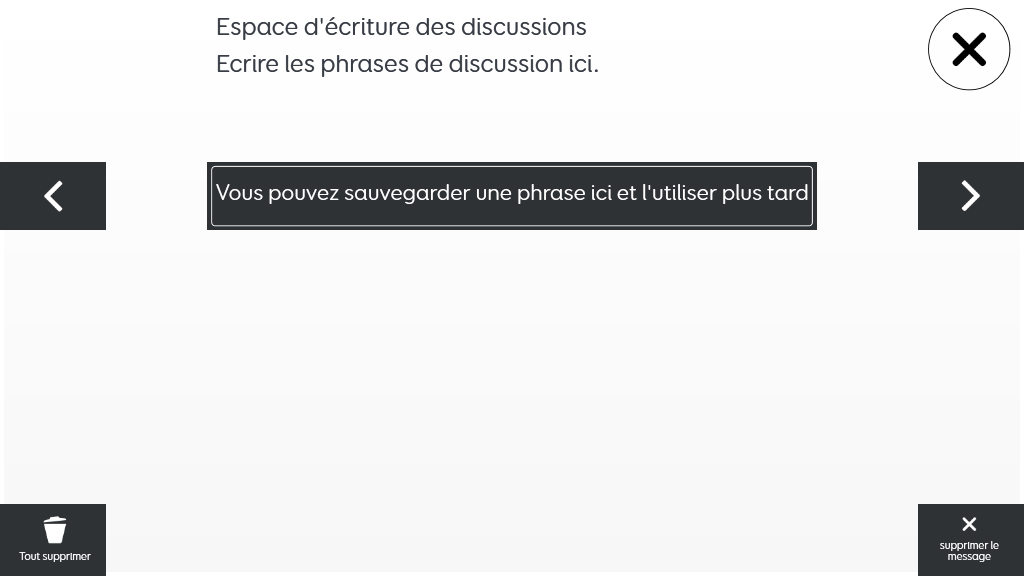Delete the current message with the X button

coord(970,540)
